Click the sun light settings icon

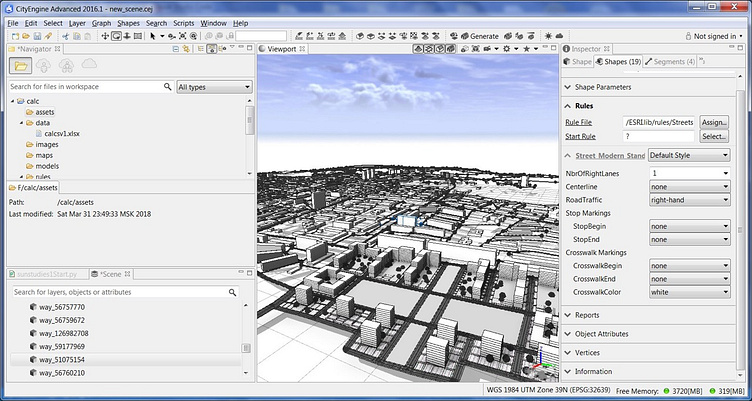point(549,36)
